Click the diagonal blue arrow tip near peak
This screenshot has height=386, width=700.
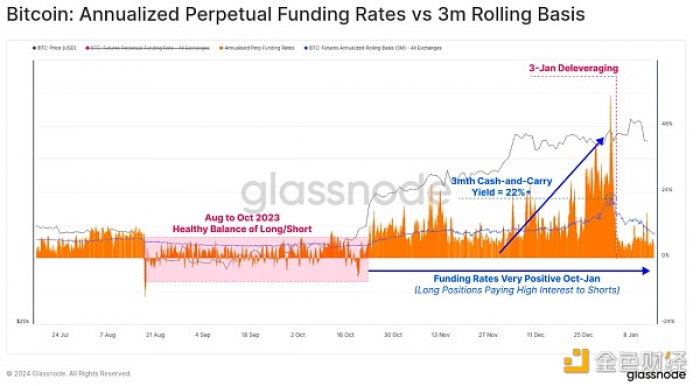tap(601, 141)
